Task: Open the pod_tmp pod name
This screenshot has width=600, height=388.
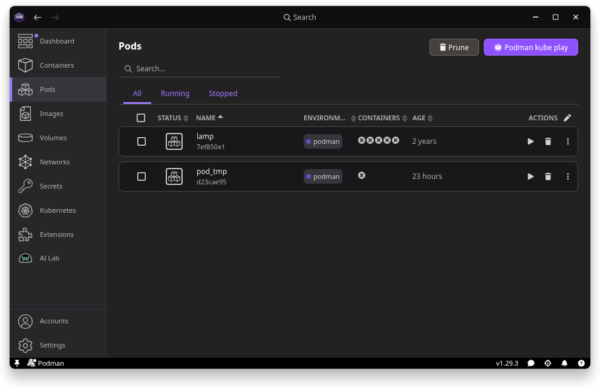Action: 212,171
